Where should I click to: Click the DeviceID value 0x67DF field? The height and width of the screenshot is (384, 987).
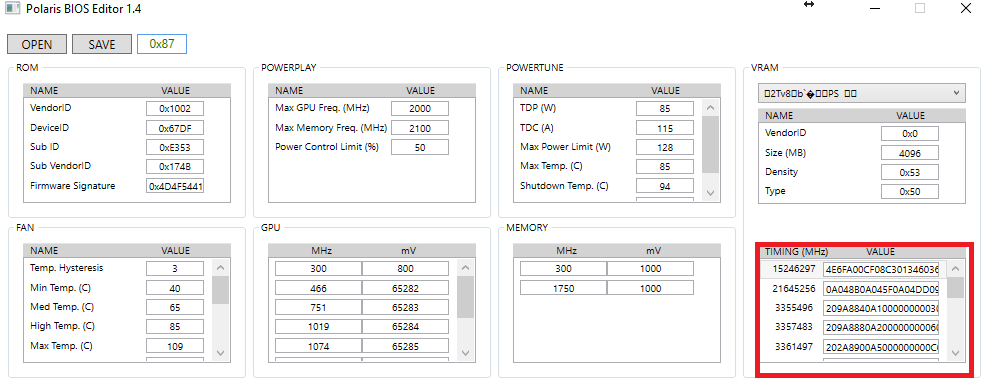[x=175, y=128]
